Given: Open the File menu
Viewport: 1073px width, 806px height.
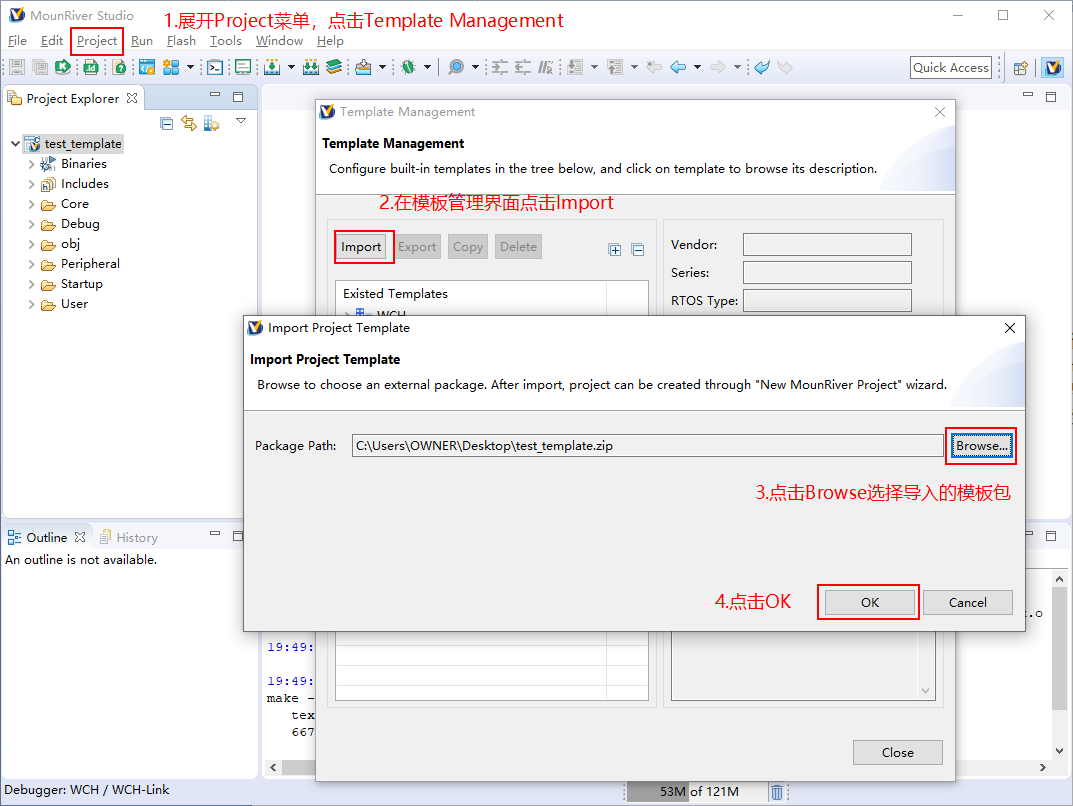Looking at the screenshot, I should pos(17,41).
